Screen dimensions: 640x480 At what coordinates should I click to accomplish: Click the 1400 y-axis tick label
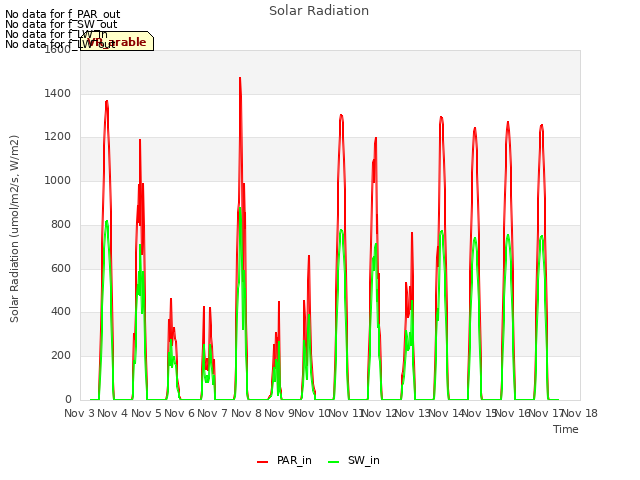click(58, 93)
